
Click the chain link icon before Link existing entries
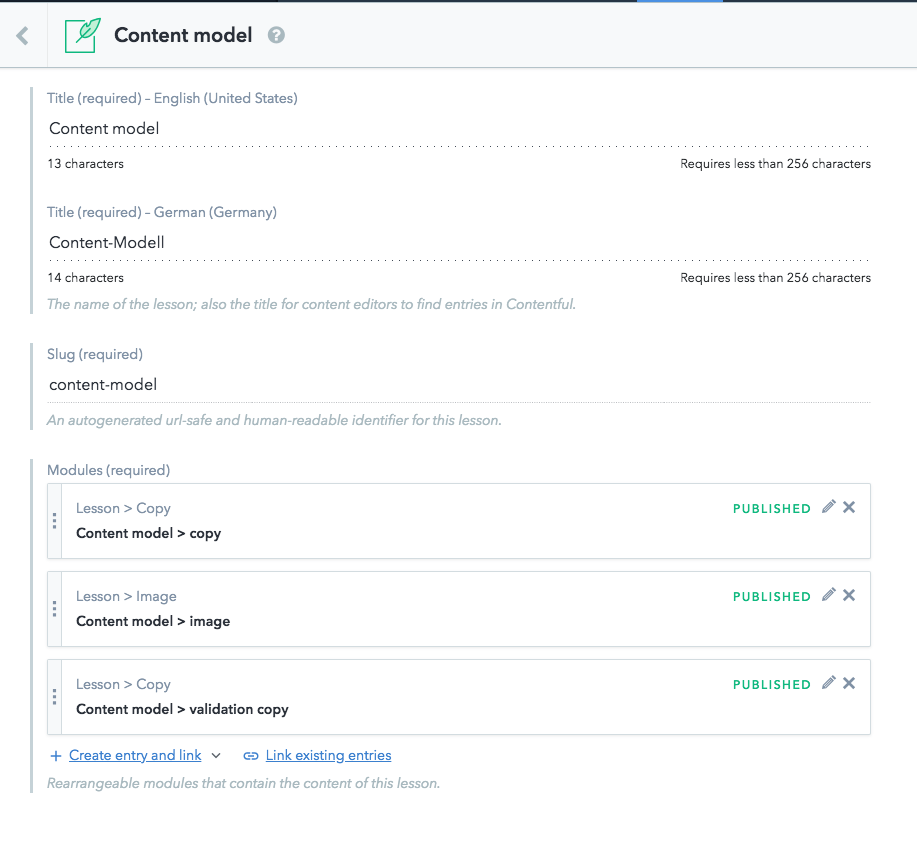[251, 755]
